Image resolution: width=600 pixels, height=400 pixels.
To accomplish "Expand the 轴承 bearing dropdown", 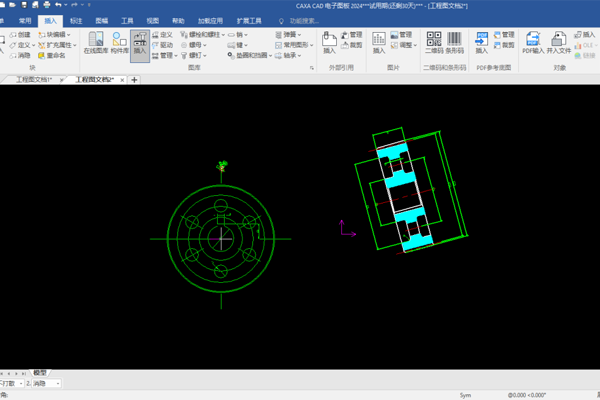I will [x=299, y=56].
